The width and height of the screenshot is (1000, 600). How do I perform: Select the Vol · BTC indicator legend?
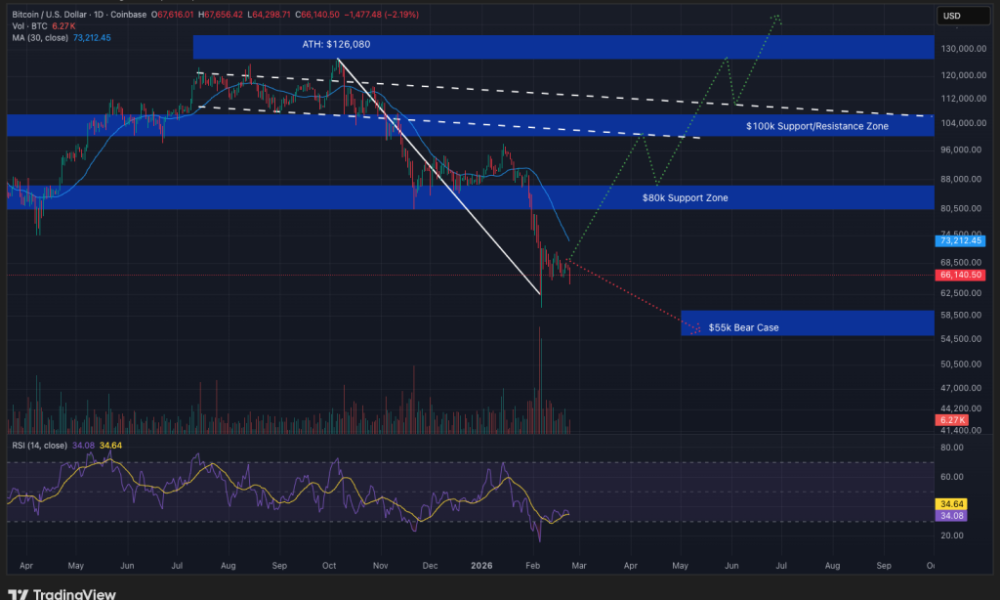pyautogui.click(x=31, y=26)
